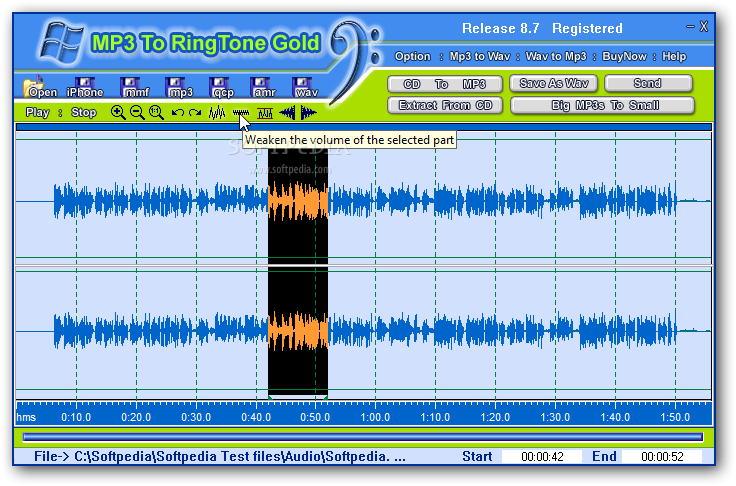Image resolution: width=736 pixels, height=486 pixels.
Task: Click the playback progress bar at the bottom
Action: (x=363, y=437)
